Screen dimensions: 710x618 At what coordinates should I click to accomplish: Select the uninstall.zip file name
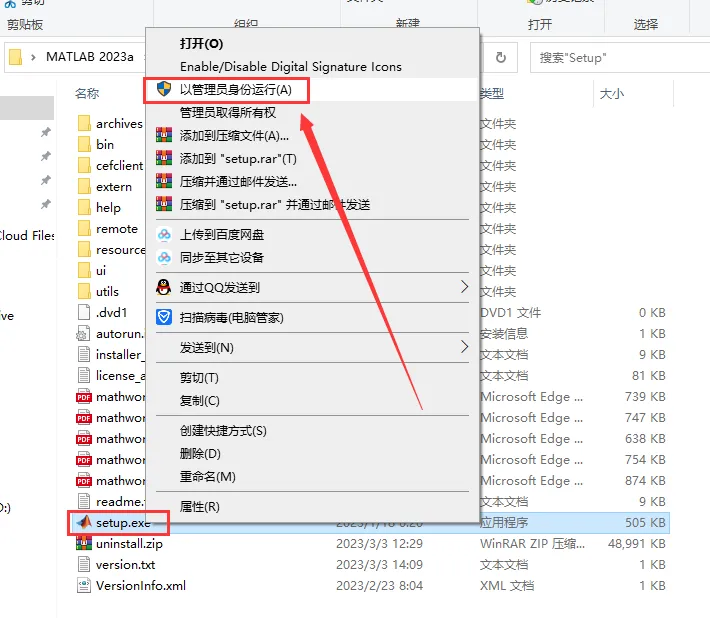pyautogui.click(x=129, y=543)
